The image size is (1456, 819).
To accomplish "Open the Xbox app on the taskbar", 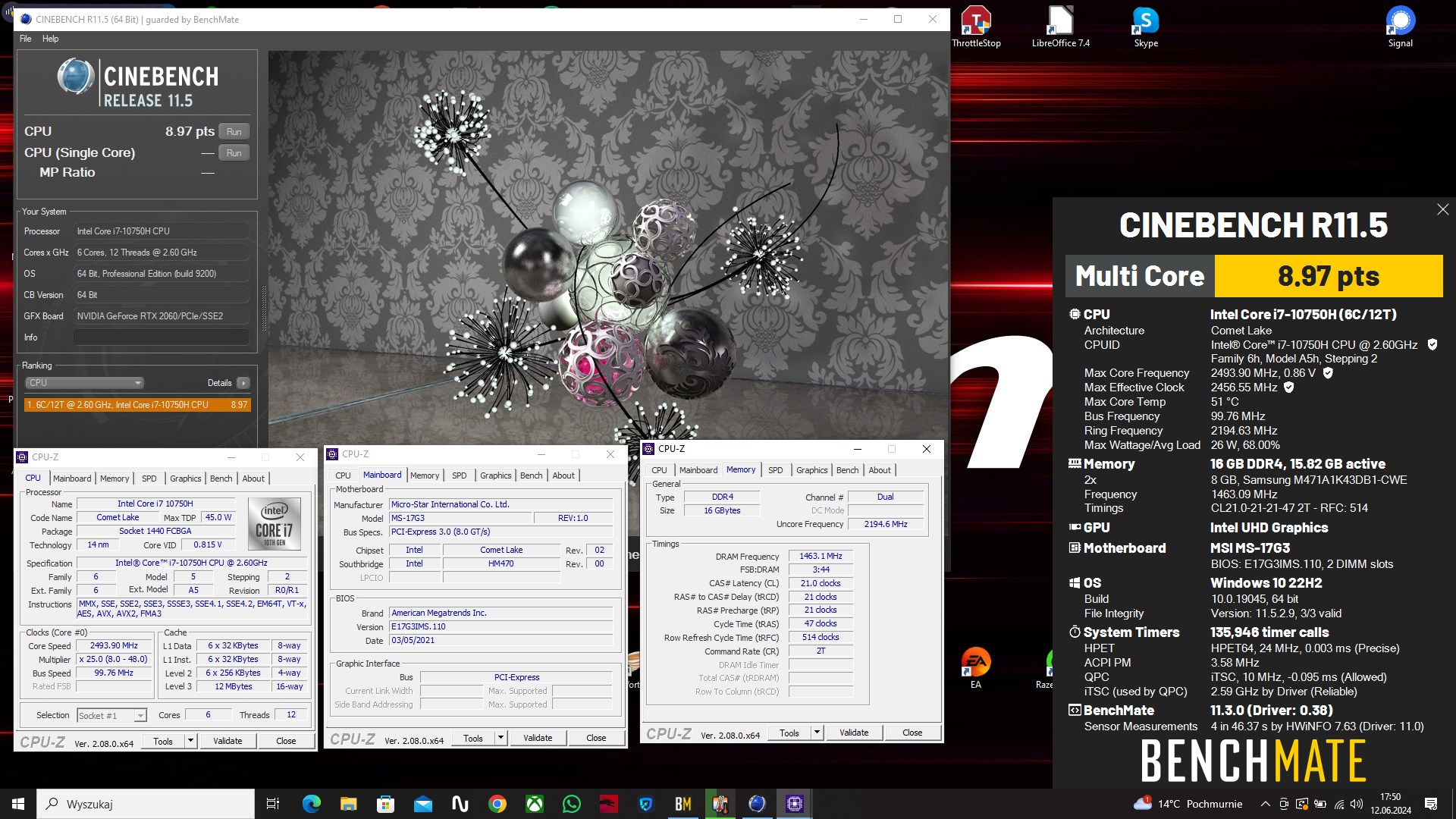I will [x=535, y=804].
